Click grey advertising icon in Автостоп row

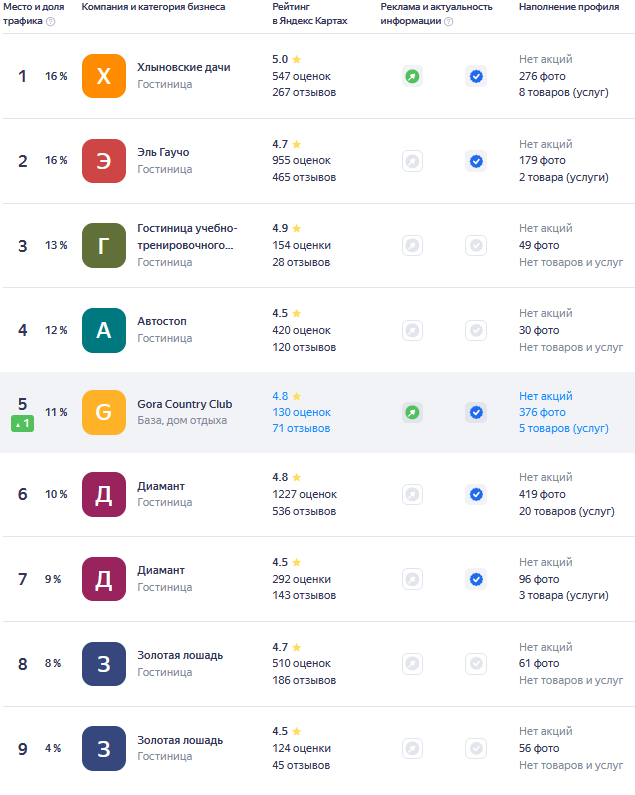click(412, 331)
